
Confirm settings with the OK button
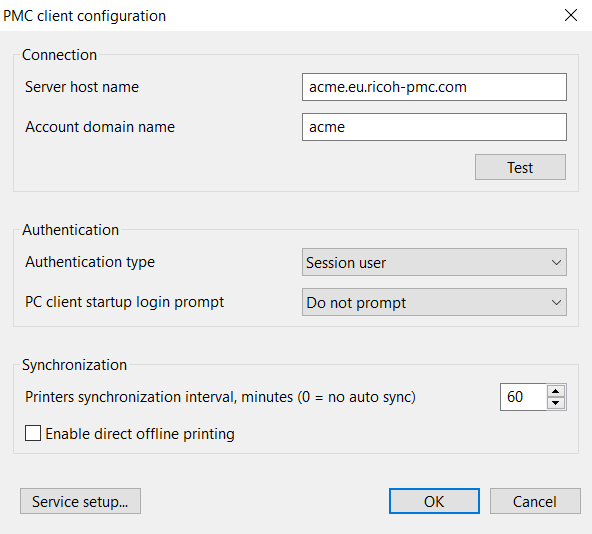pyautogui.click(x=434, y=501)
